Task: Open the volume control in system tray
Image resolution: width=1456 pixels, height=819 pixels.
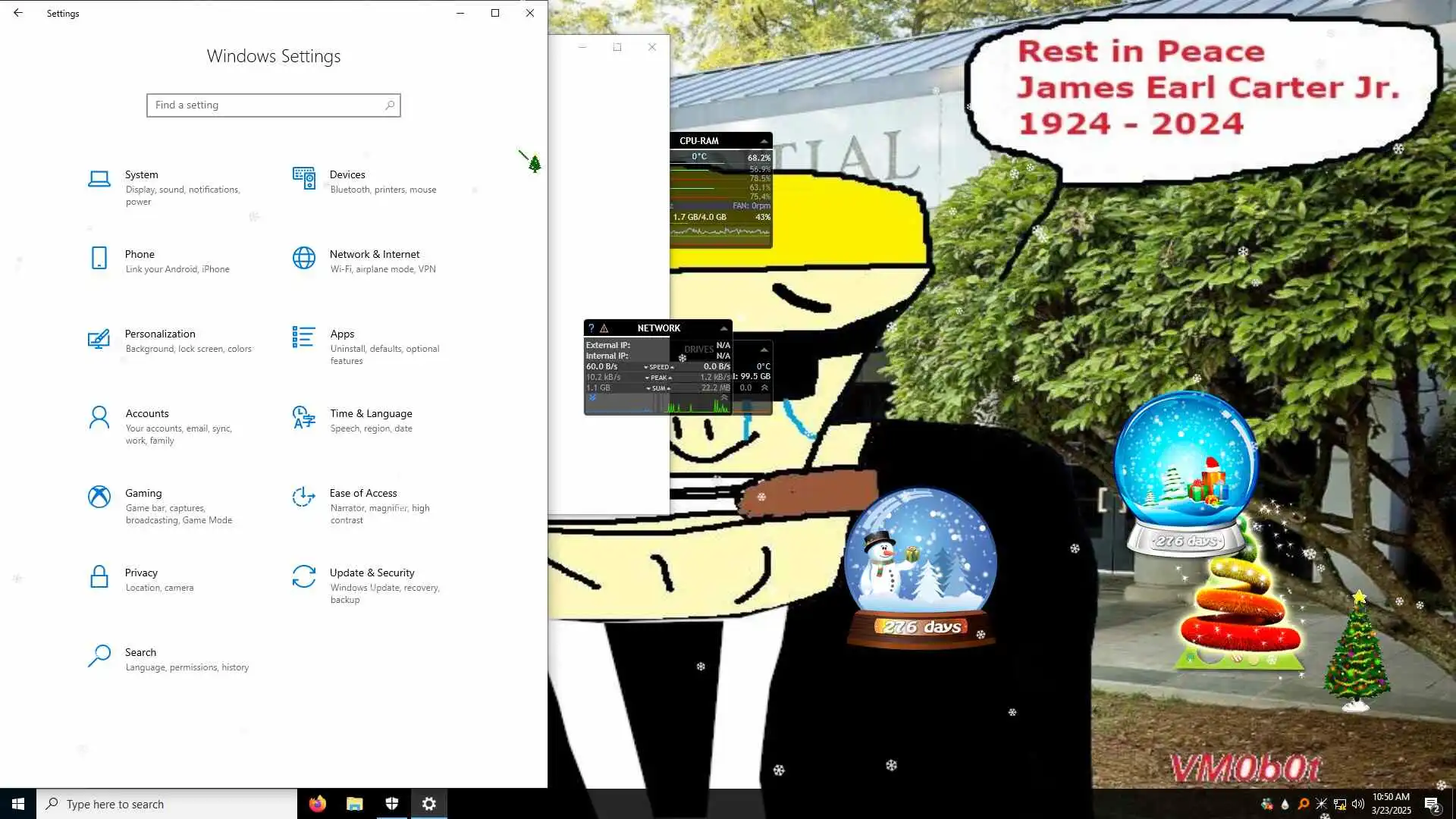Action: point(1357,804)
